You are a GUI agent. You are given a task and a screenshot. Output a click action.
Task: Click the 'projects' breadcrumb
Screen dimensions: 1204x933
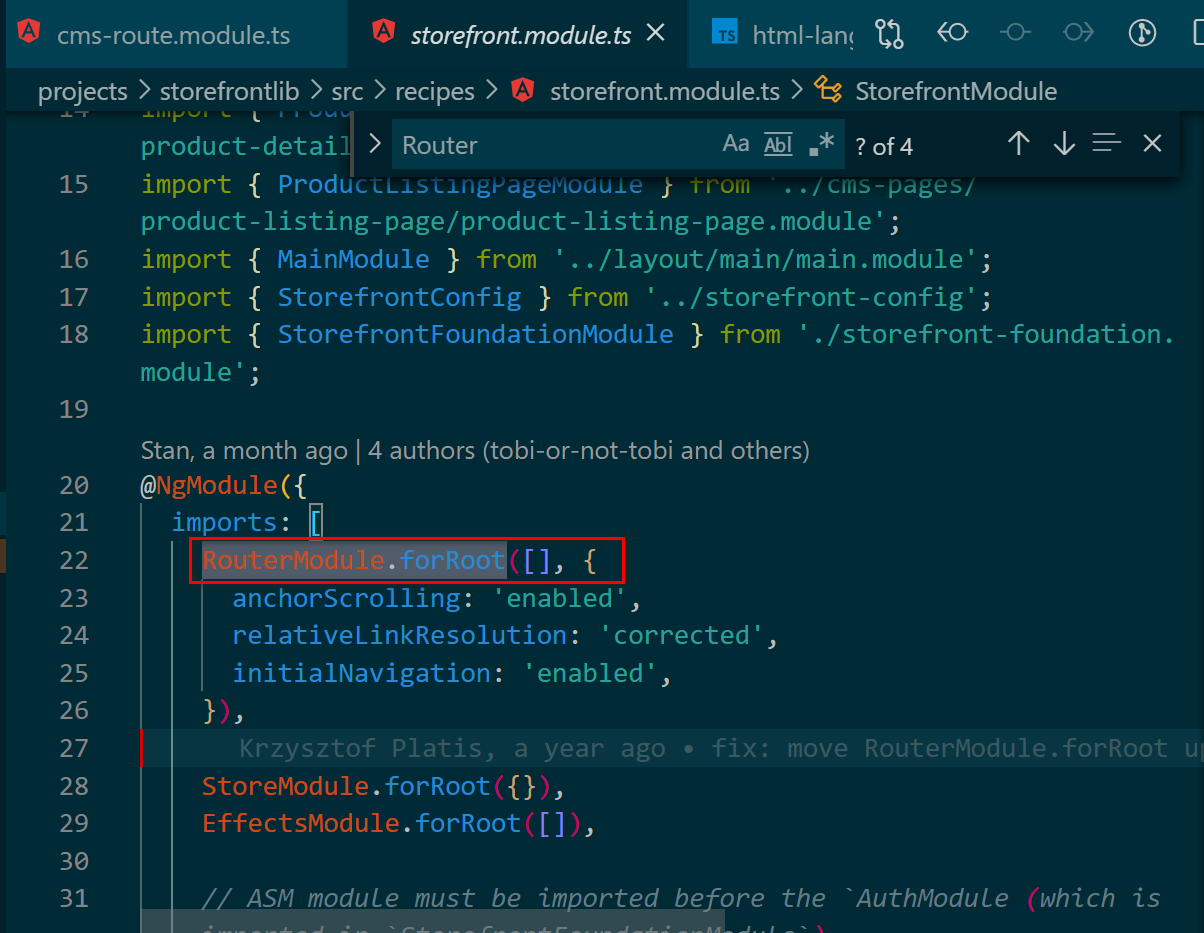tap(83, 92)
